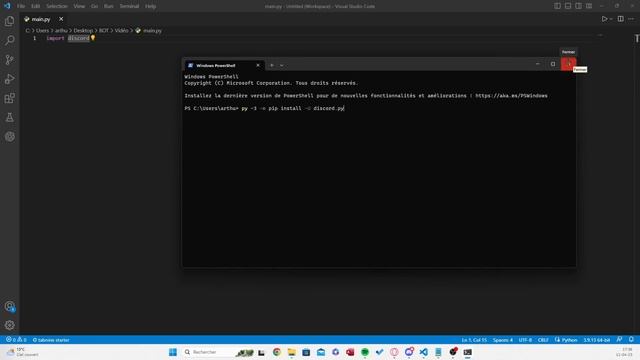Image resolution: width=640 pixels, height=360 pixels.
Task: Add a new tab in Windows Terminal
Action: tap(272, 65)
